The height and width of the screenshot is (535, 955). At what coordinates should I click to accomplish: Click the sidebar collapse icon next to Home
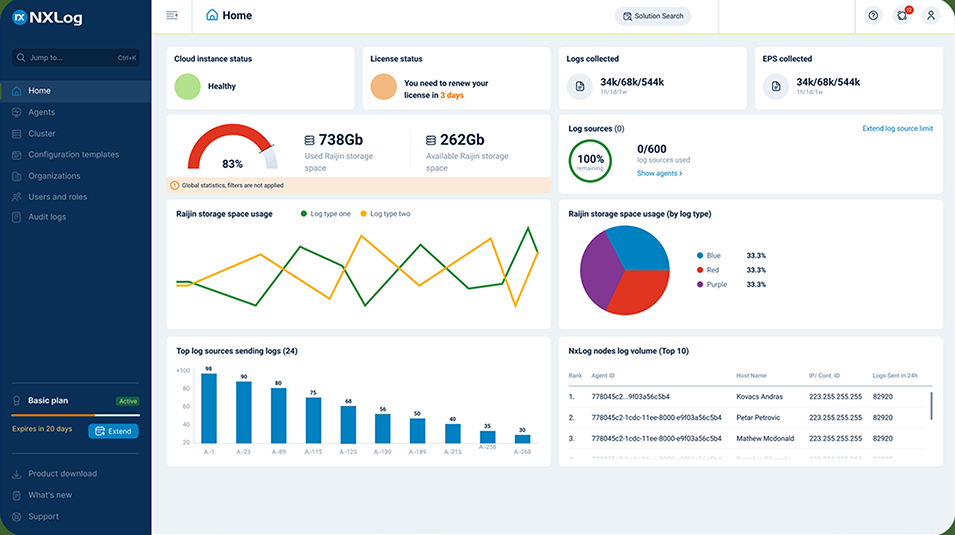(172, 15)
